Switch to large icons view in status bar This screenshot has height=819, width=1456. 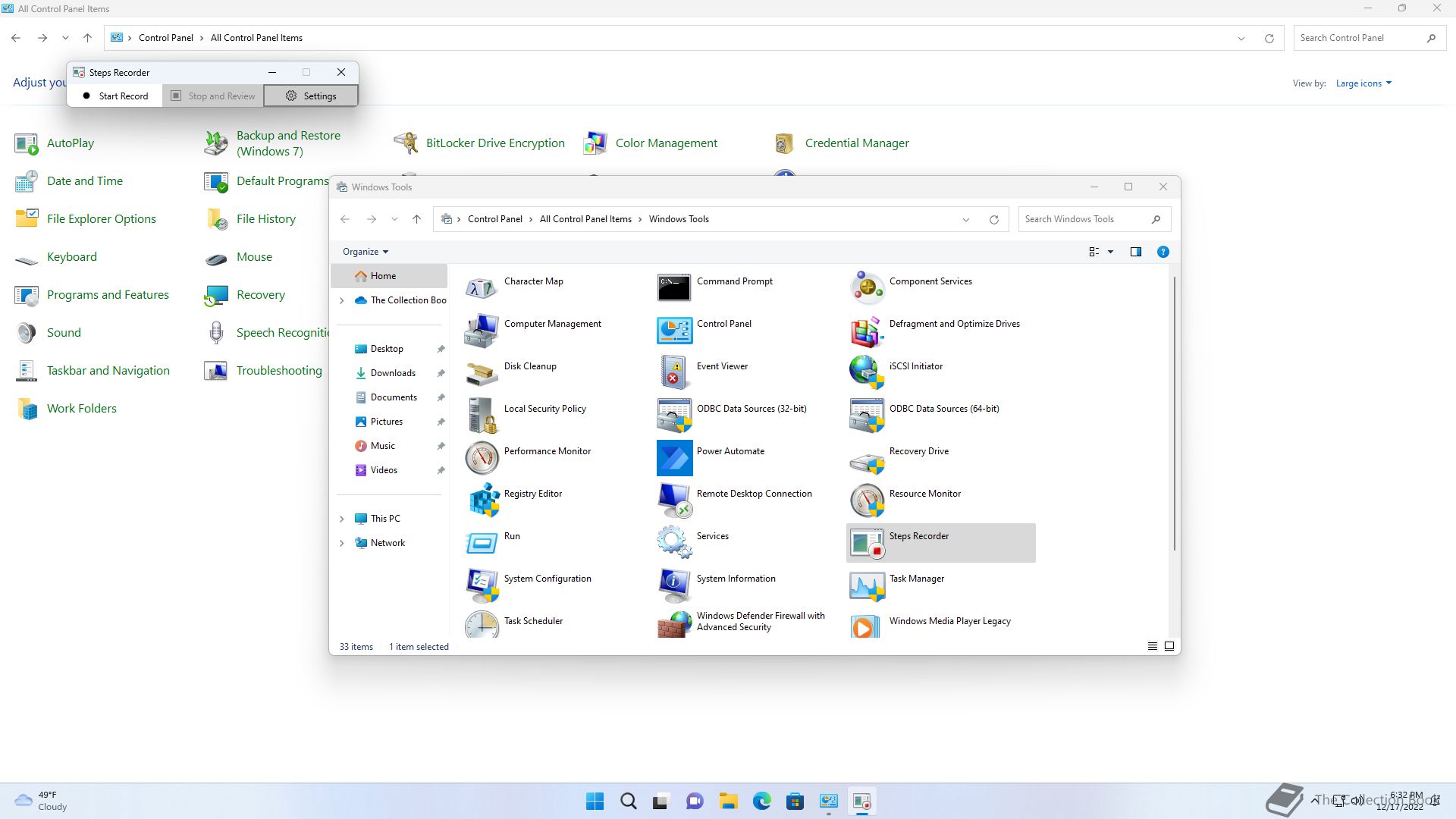(x=1169, y=646)
